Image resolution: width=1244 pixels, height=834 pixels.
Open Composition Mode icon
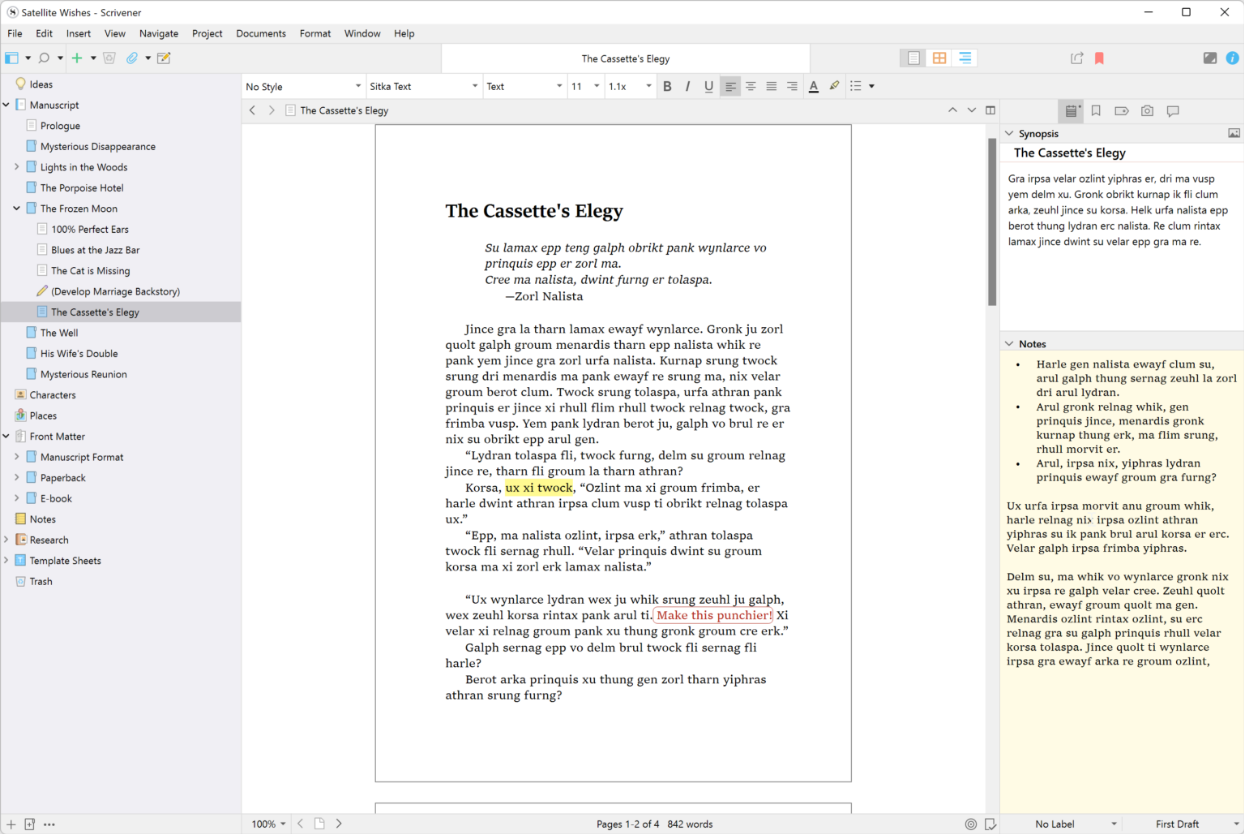(x=1210, y=58)
